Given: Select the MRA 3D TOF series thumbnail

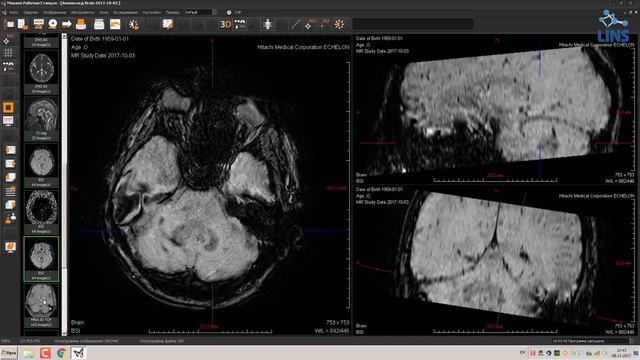Looking at the screenshot, I should [41, 305].
